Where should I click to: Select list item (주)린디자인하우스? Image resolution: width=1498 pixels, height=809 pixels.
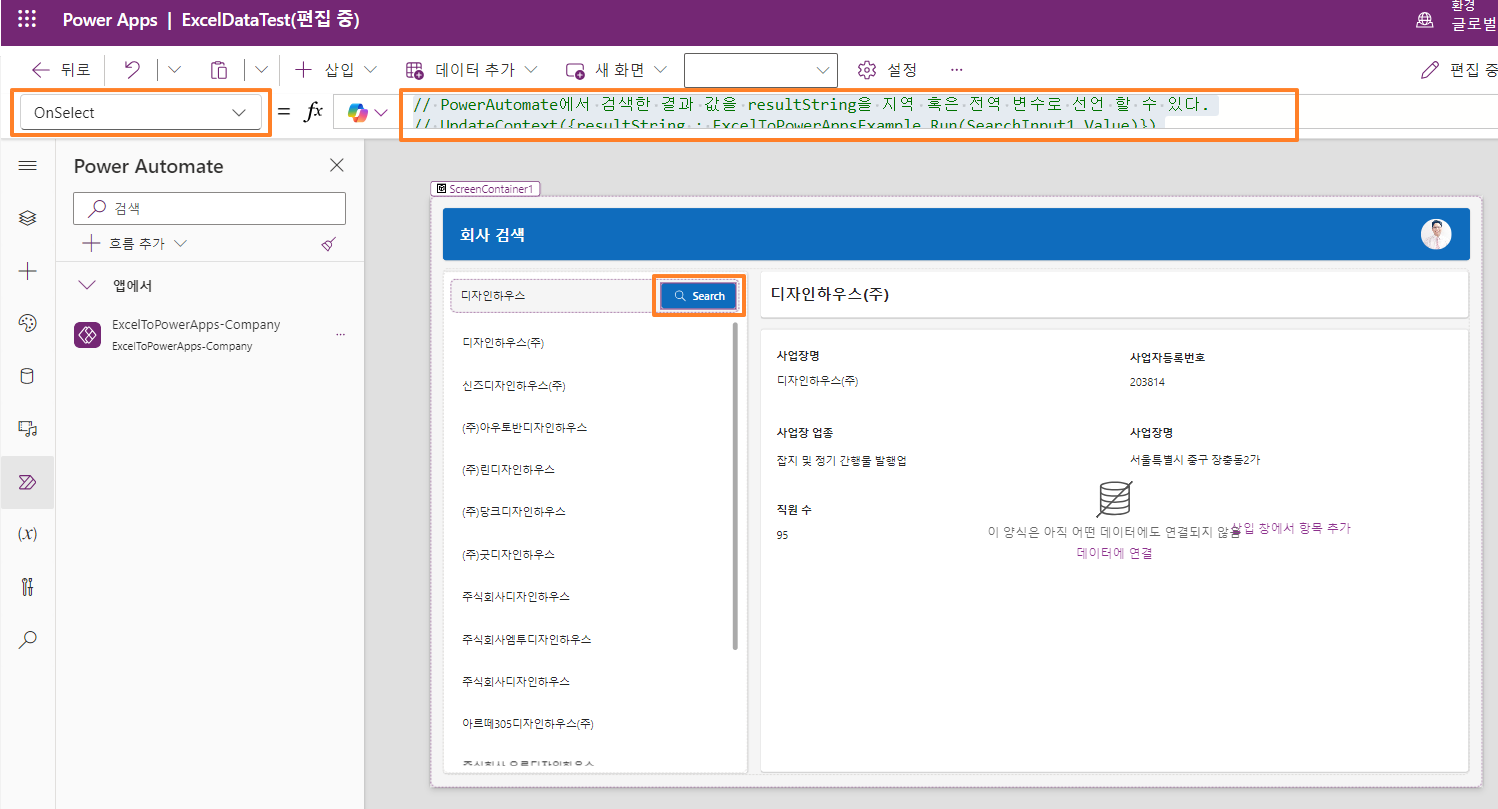tap(508, 469)
